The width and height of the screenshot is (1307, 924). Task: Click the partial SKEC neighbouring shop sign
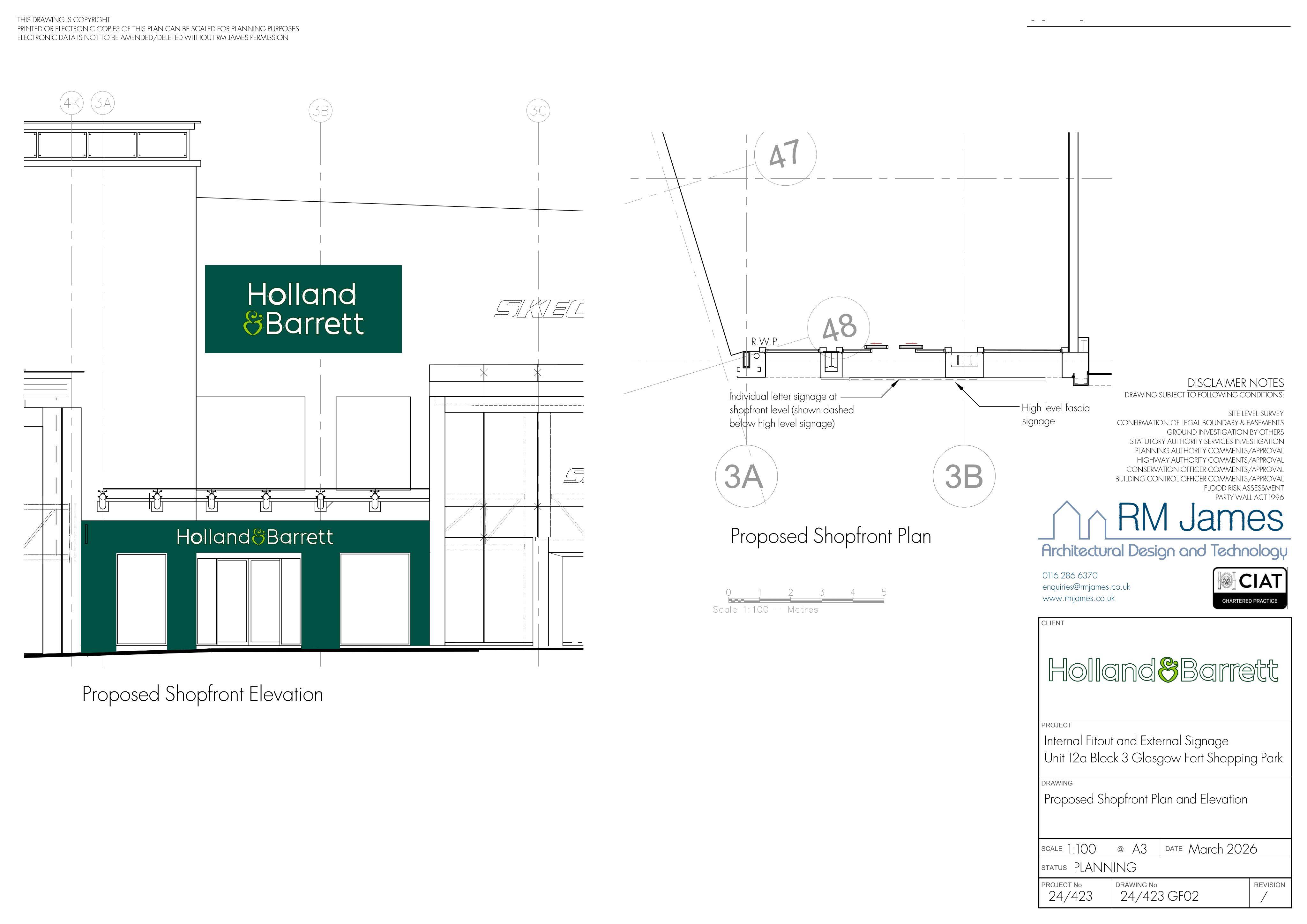(x=539, y=309)
